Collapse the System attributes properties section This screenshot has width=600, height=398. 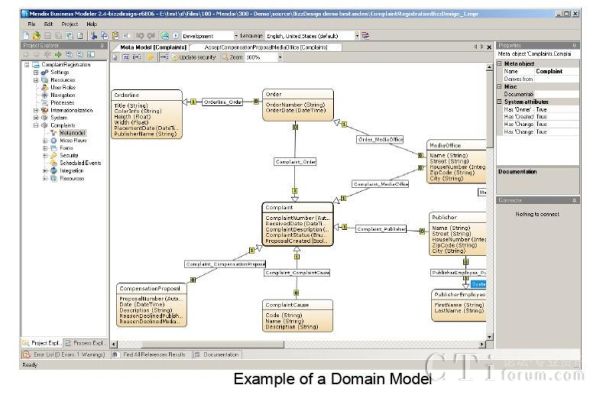pyautogui.click(x=499, y=102)
